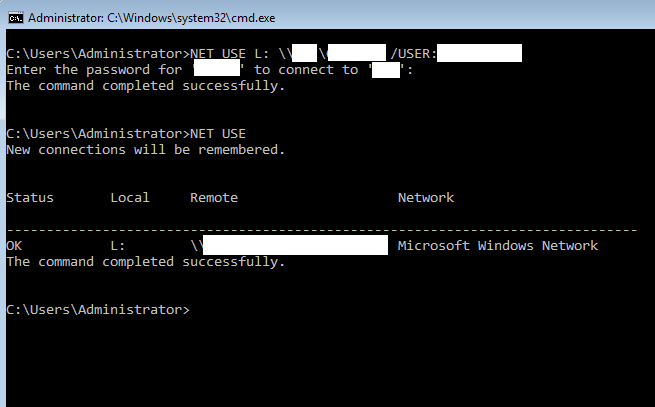
Task: Click 'Microsoft Windows Network' text
Action: [497, 246]
